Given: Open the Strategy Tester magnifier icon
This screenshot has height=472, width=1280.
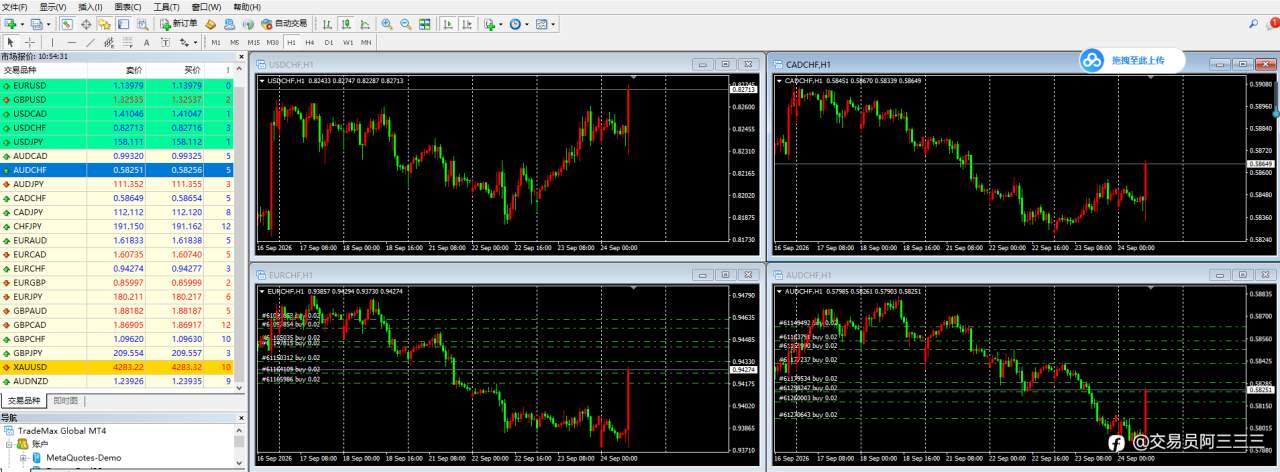Looking at the screenshot, I should coord(142,23).
